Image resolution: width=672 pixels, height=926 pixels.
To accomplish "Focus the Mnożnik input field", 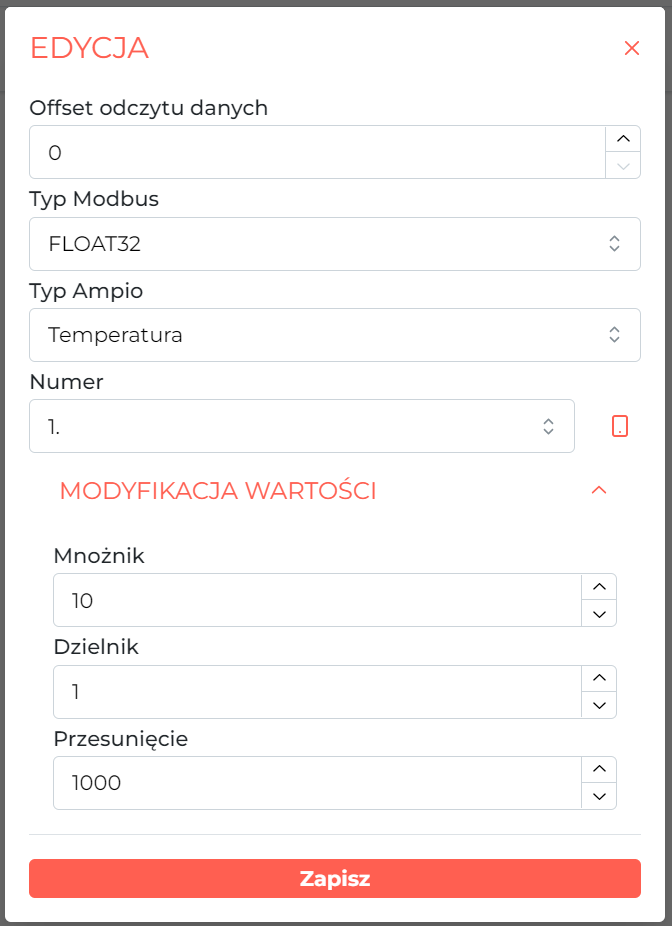I will (318, 600).
